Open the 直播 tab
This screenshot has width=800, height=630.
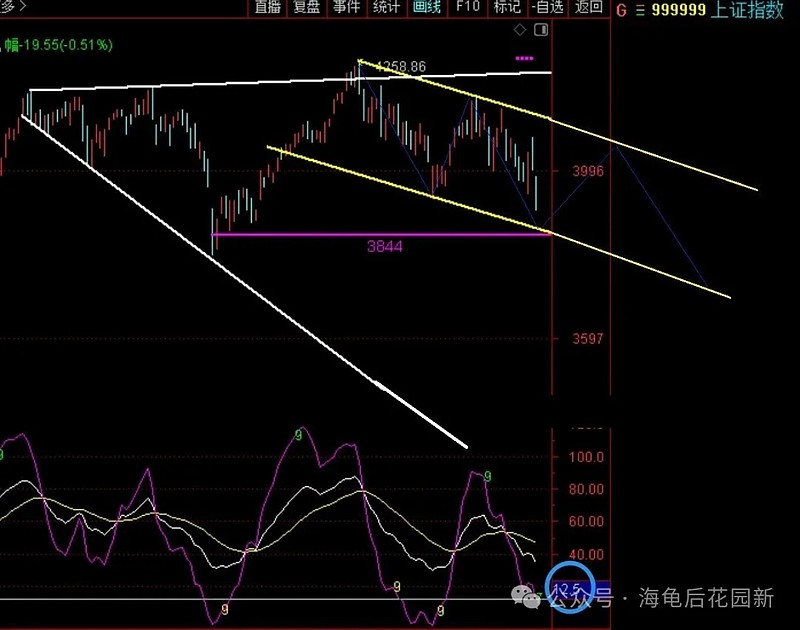268,7
